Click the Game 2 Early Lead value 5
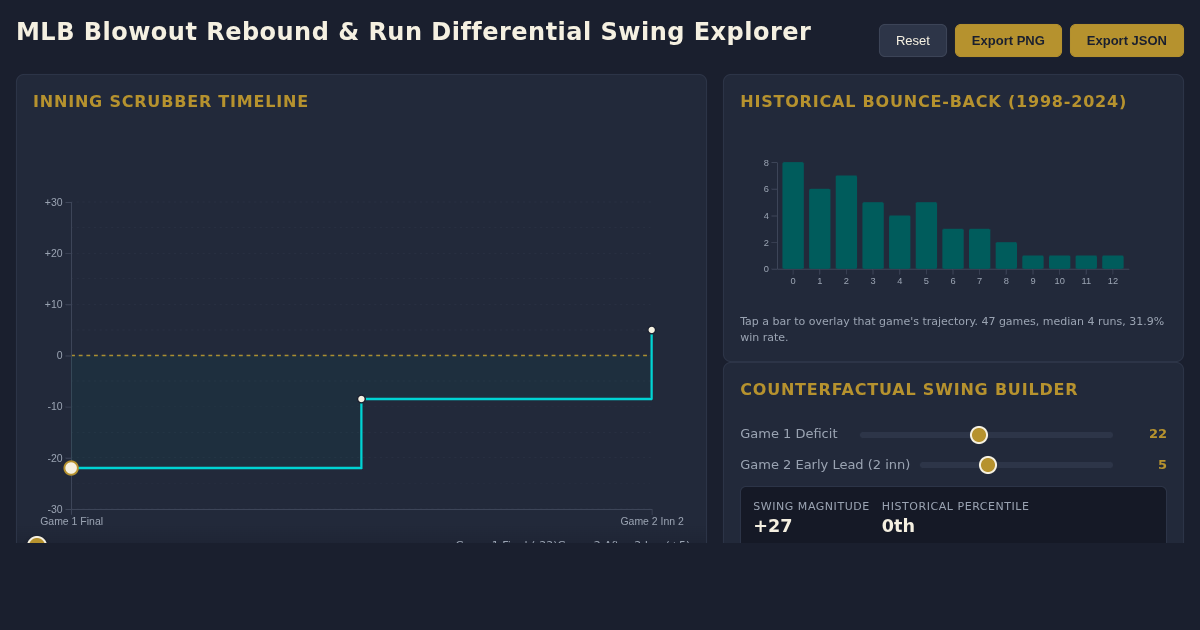1200x630 pixels. point(1162,465)
